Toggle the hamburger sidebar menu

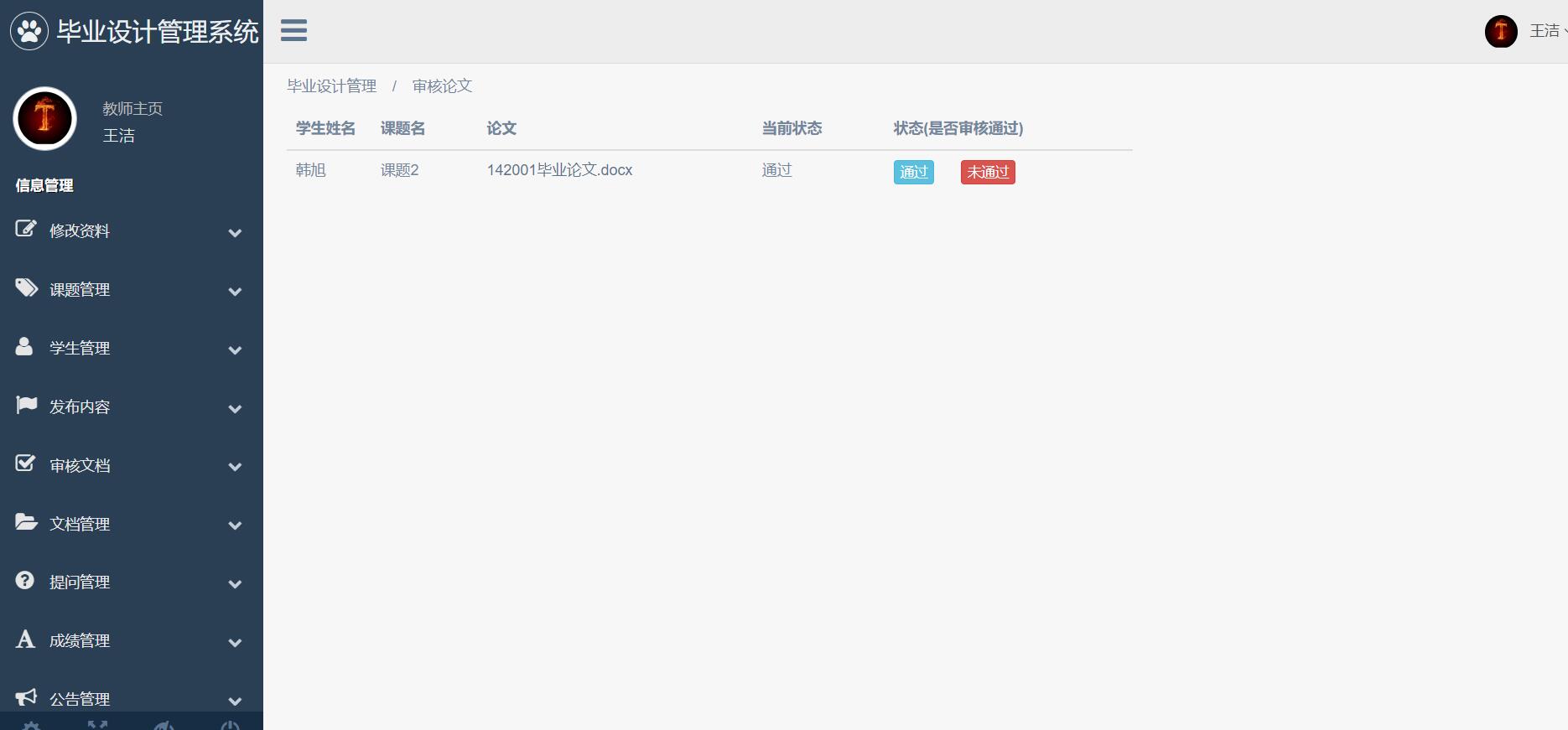[293, 30]
